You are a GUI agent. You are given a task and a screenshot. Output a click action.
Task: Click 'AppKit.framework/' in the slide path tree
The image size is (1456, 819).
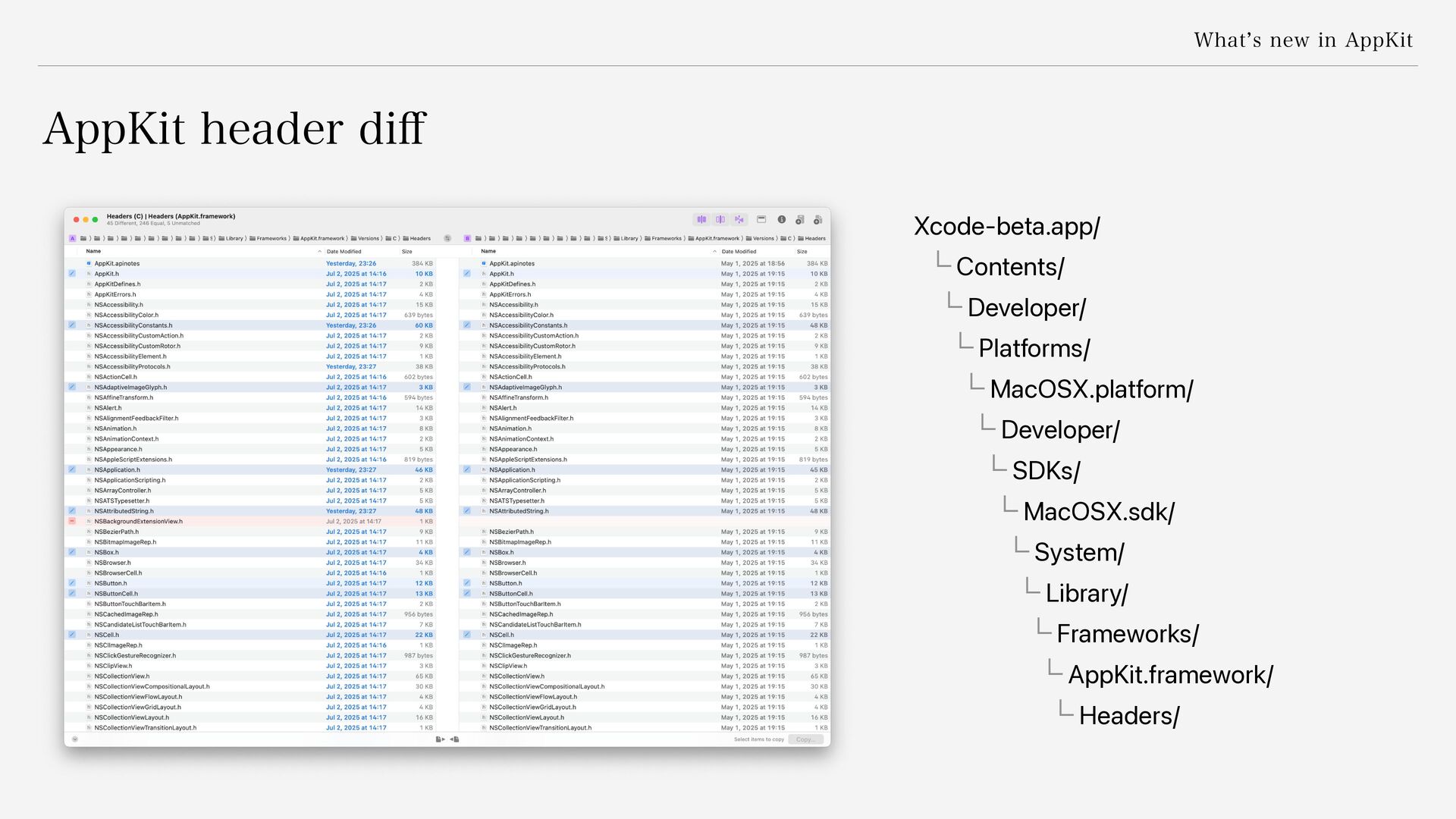tap(1170, 675)
